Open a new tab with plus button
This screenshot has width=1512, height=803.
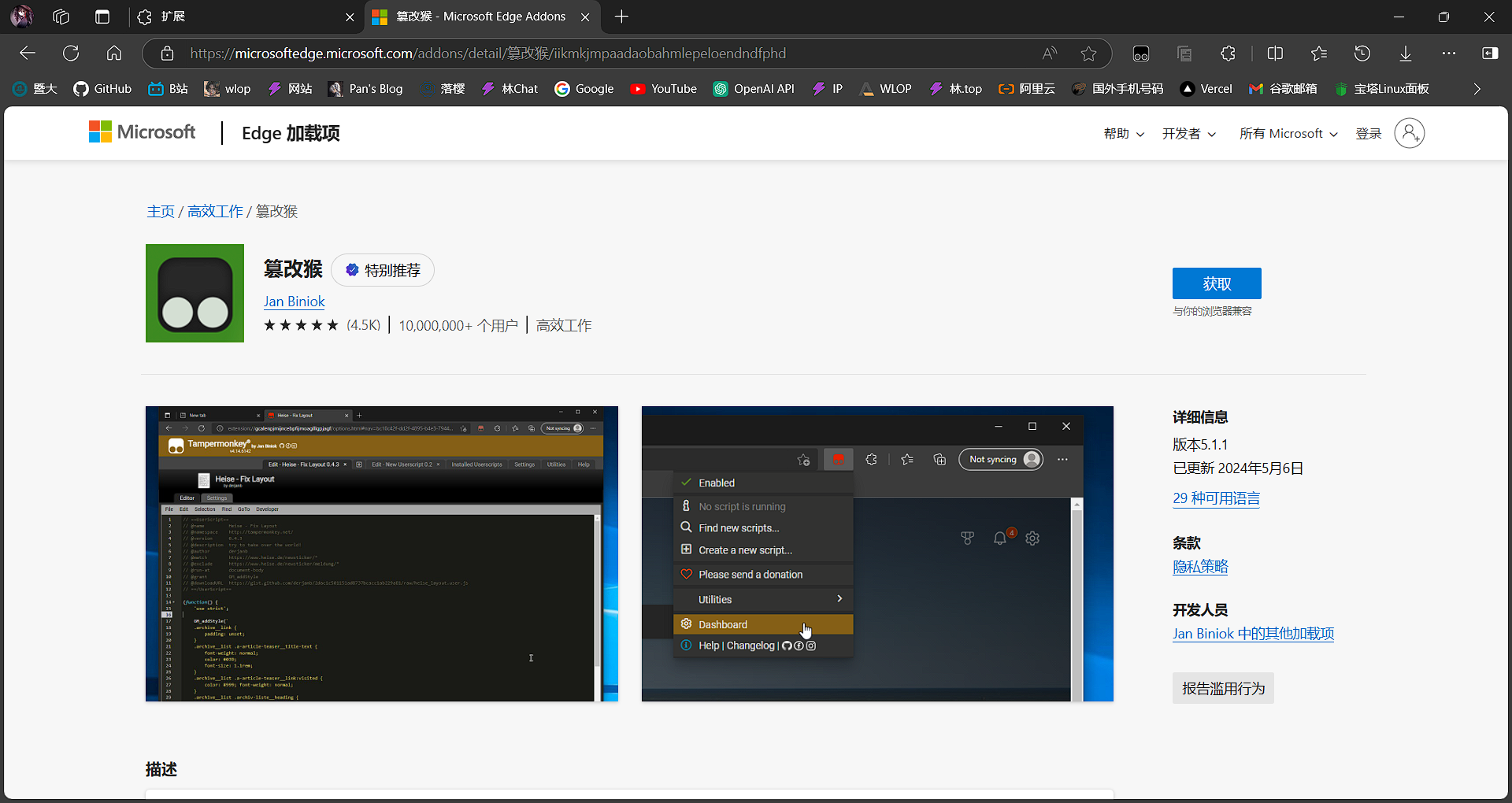pos(621,17)
